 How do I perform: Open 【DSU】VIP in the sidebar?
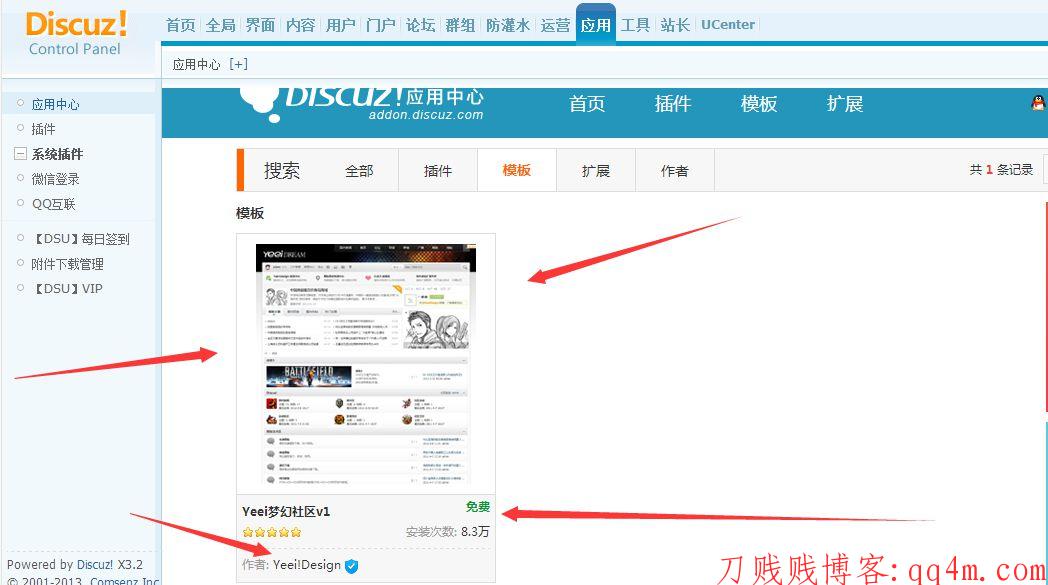tap(67, 289)
